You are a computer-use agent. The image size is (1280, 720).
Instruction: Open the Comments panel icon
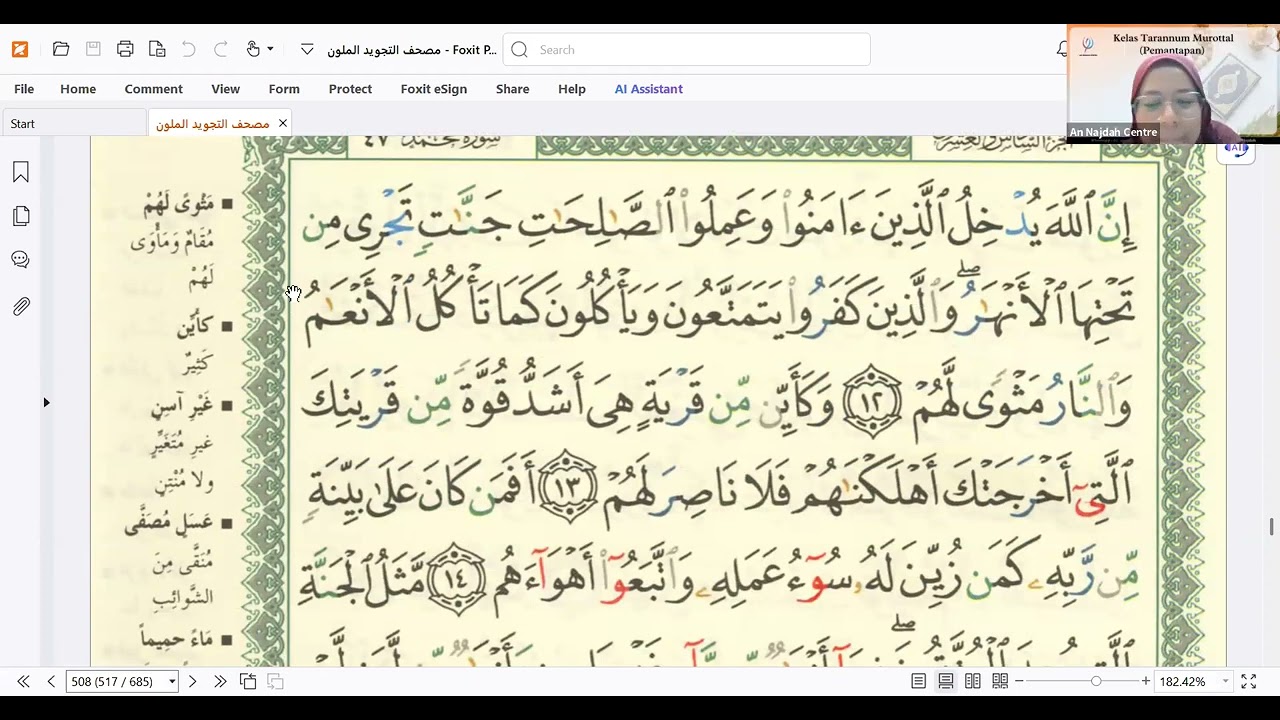(x=20, y=260)
